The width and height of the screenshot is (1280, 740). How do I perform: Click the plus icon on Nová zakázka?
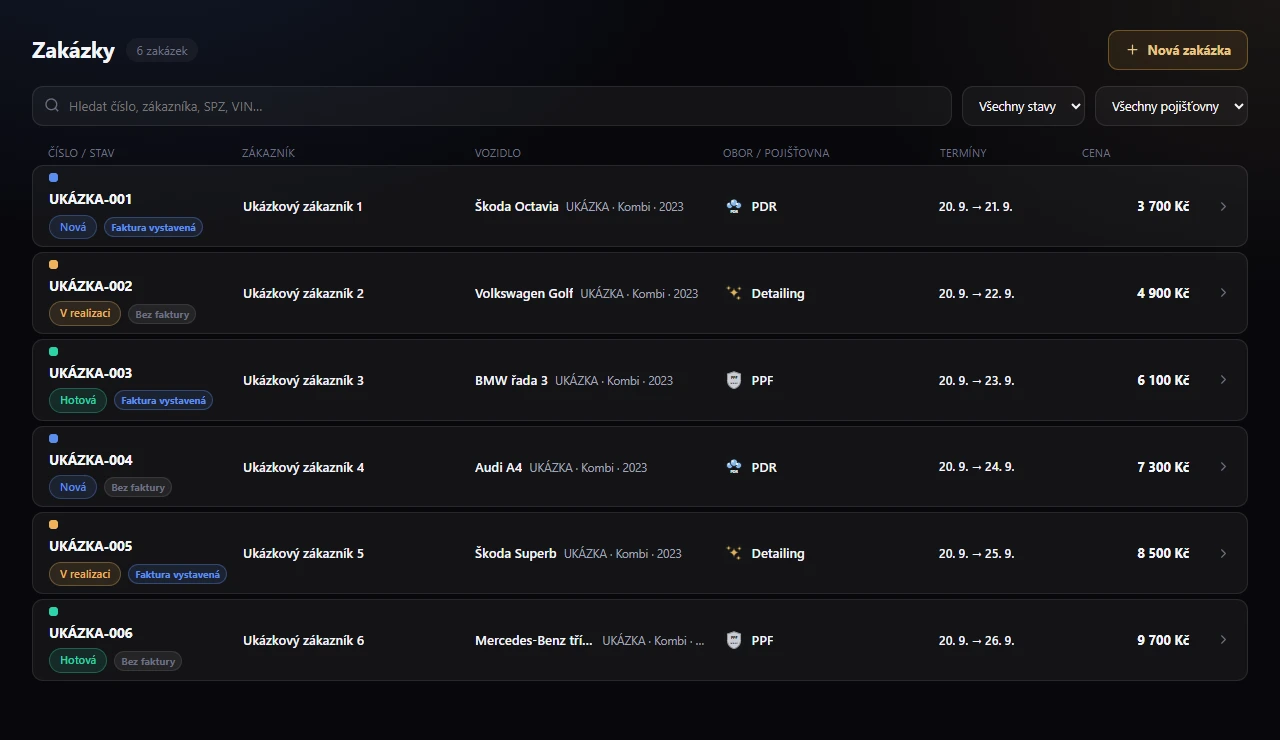pyautogui.click(x=1132, y=50)
